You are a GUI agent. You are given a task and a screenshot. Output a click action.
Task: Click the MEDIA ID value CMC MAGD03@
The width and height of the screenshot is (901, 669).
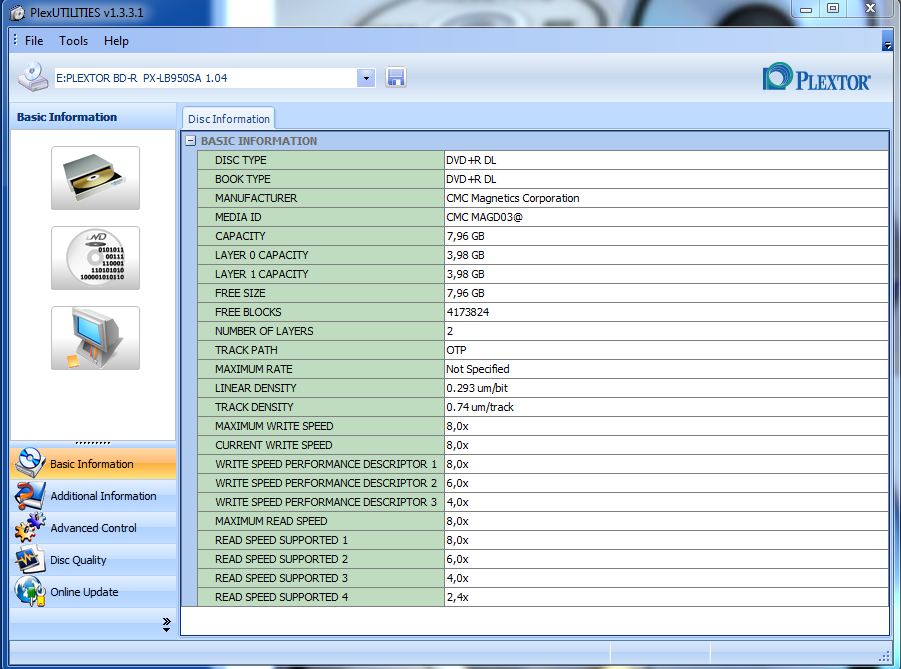click(x=484, y=217)
